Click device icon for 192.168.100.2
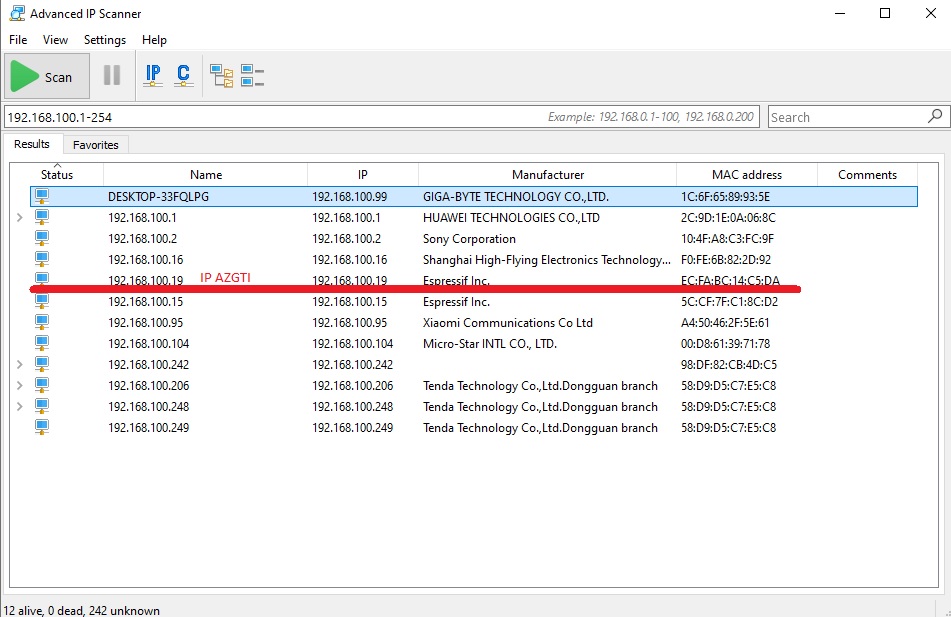The image size is (951, 617). tap(42, 239)
